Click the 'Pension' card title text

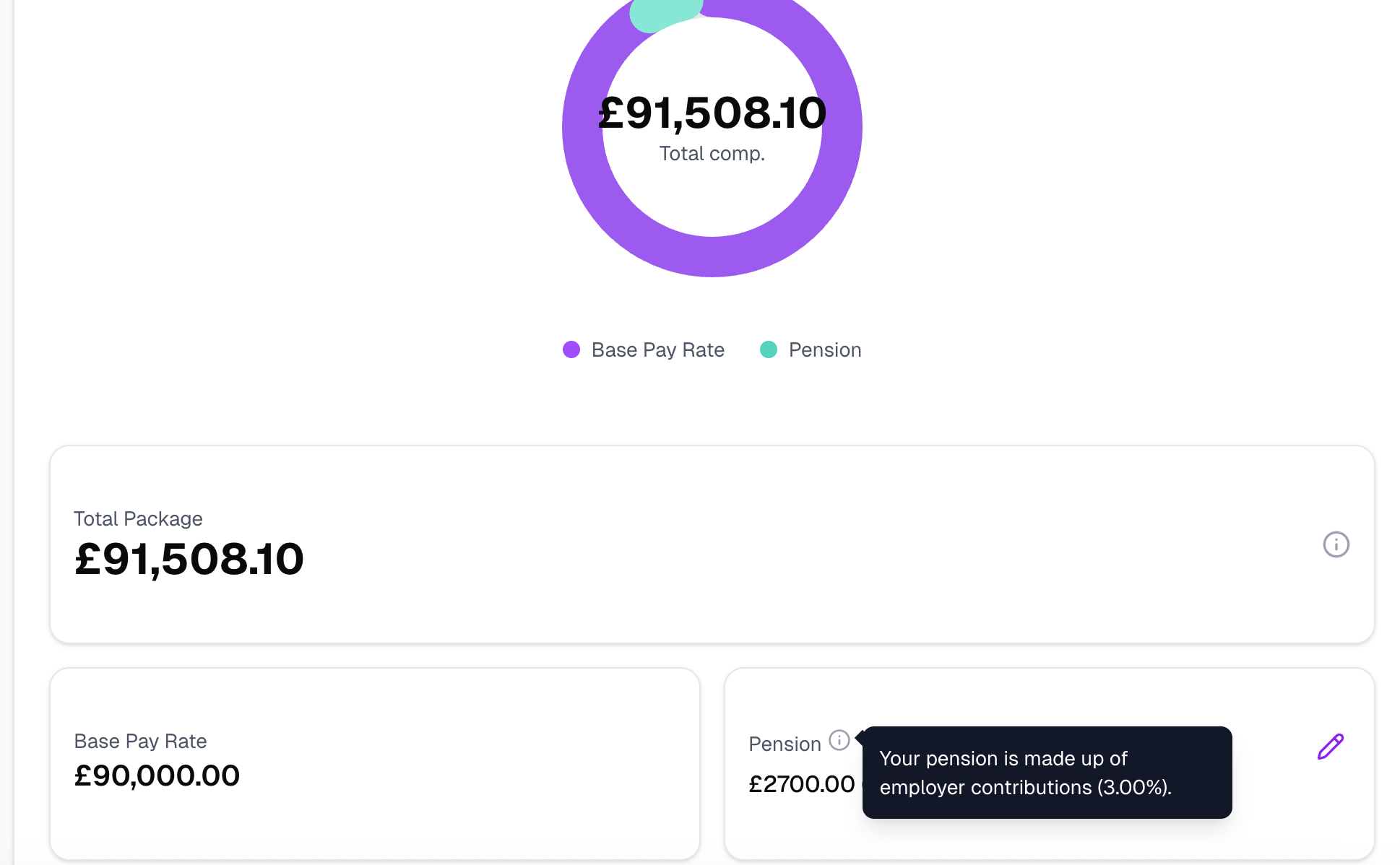pyautogui.click(x=785, y=744)
